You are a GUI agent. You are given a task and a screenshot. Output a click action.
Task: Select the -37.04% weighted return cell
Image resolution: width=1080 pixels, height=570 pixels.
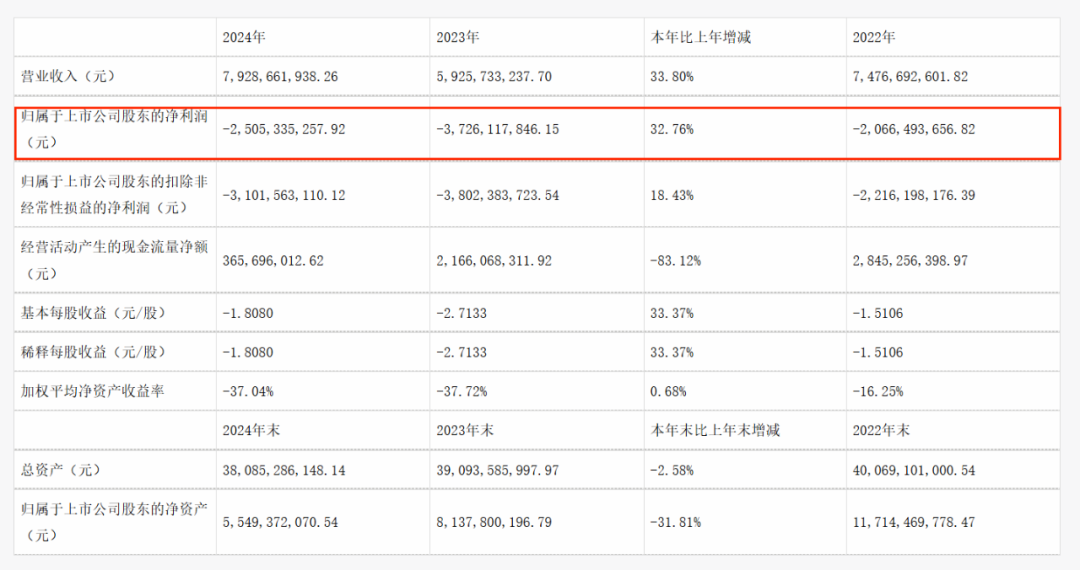(248, 391)
